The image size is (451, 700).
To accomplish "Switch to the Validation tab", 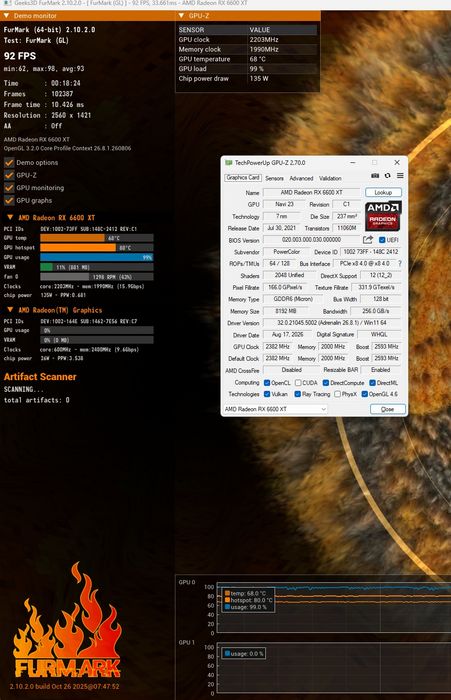I will pyautogui.click(x=330, y=178).
